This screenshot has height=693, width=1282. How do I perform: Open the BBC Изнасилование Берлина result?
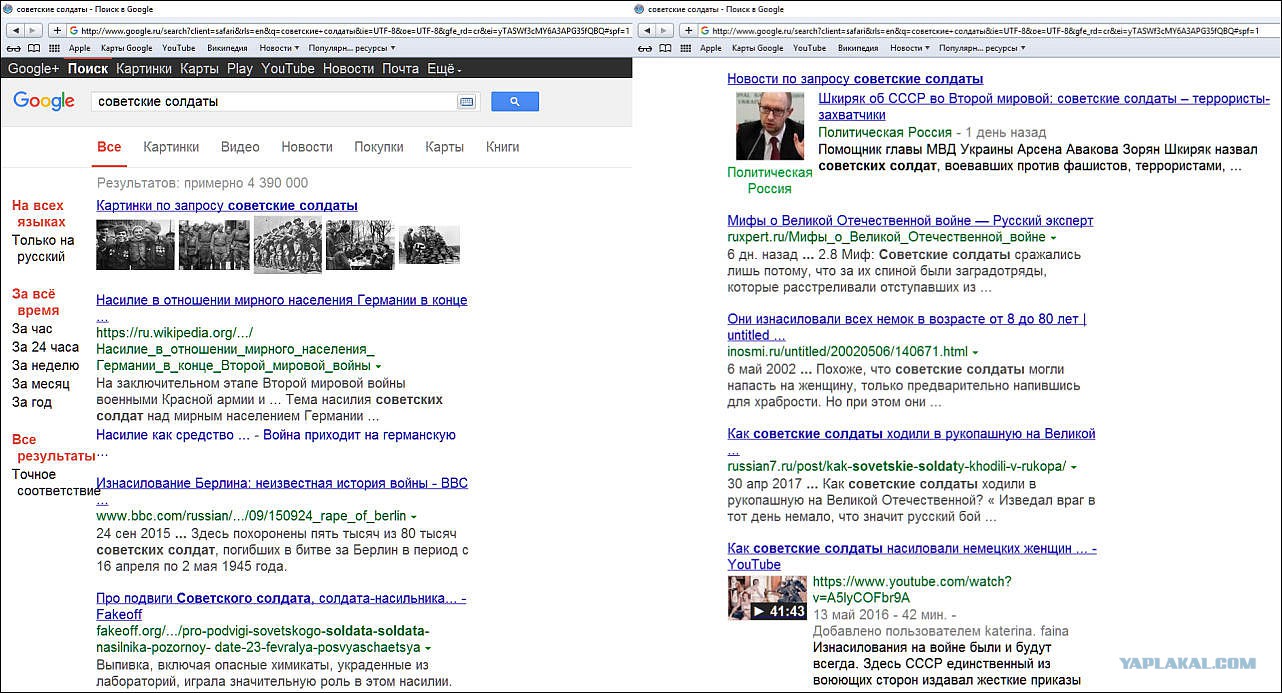[x=282, y=484]
